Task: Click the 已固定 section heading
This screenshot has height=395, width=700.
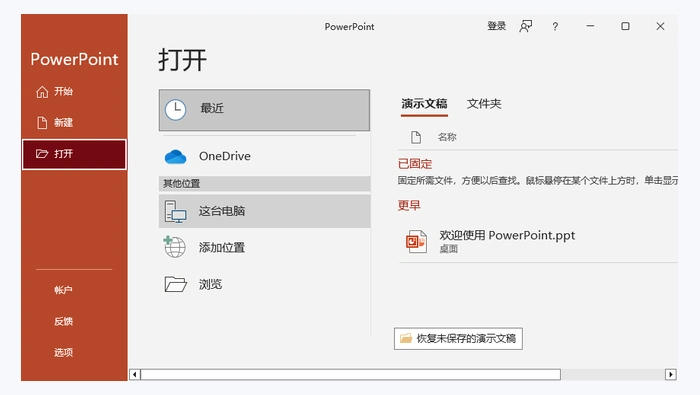Action: point(415,164)
